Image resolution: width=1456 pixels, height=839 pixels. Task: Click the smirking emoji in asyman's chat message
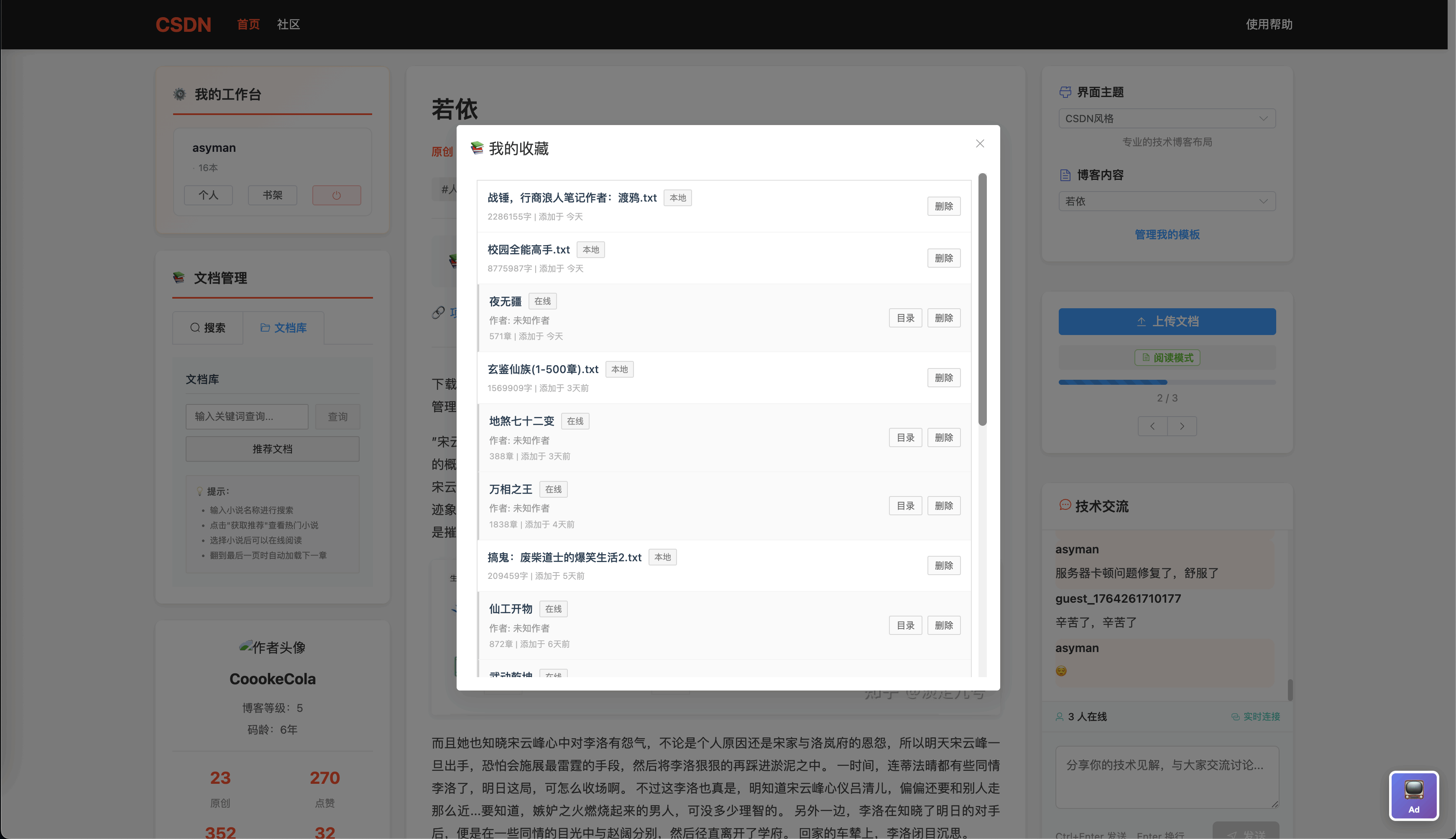click(1061, 671)
